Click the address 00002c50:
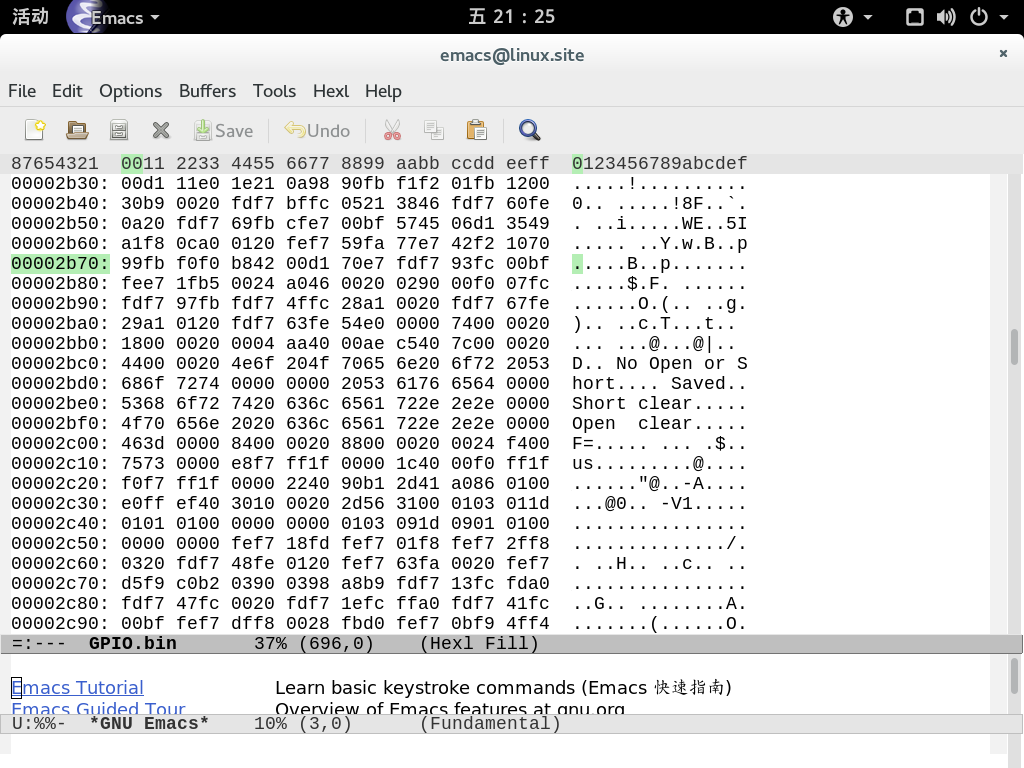 [x=60, y=544]
